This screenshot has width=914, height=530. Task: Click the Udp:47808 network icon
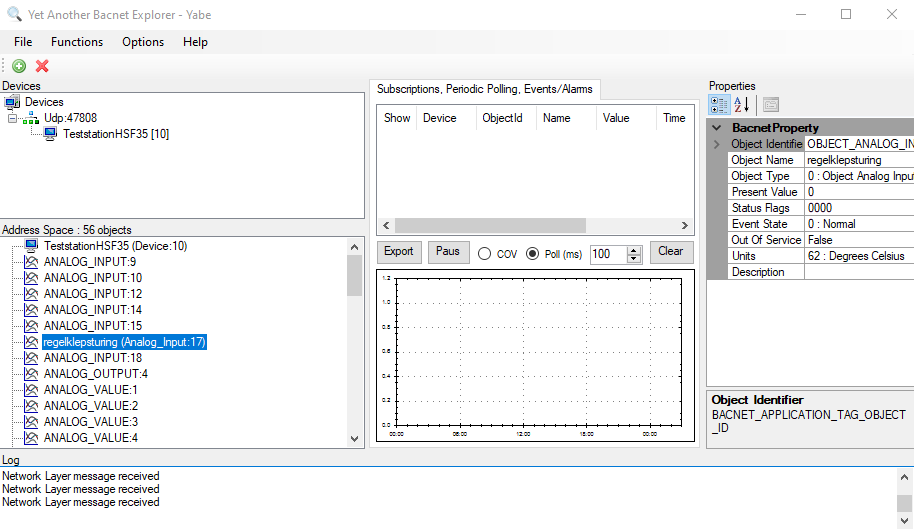pos(32,118)
